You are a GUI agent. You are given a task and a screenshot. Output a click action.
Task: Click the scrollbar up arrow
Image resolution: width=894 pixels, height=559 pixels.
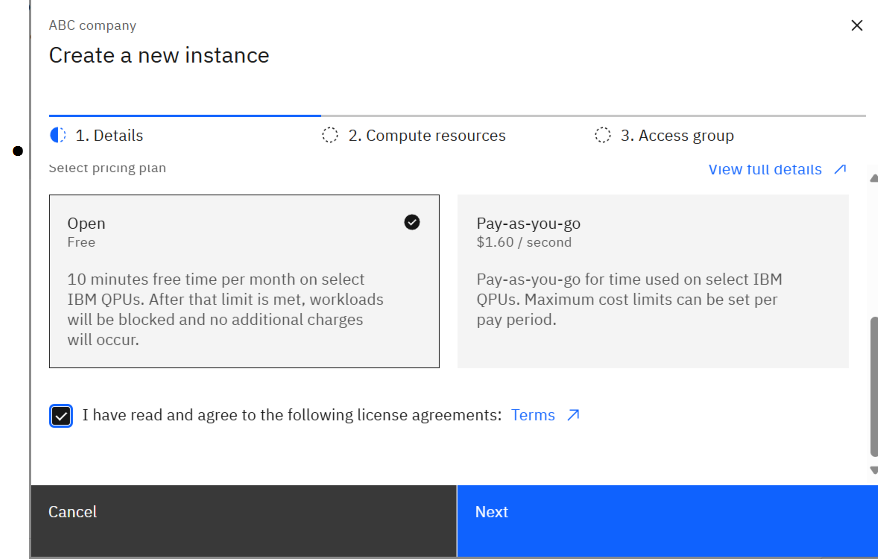pos(874,176)
